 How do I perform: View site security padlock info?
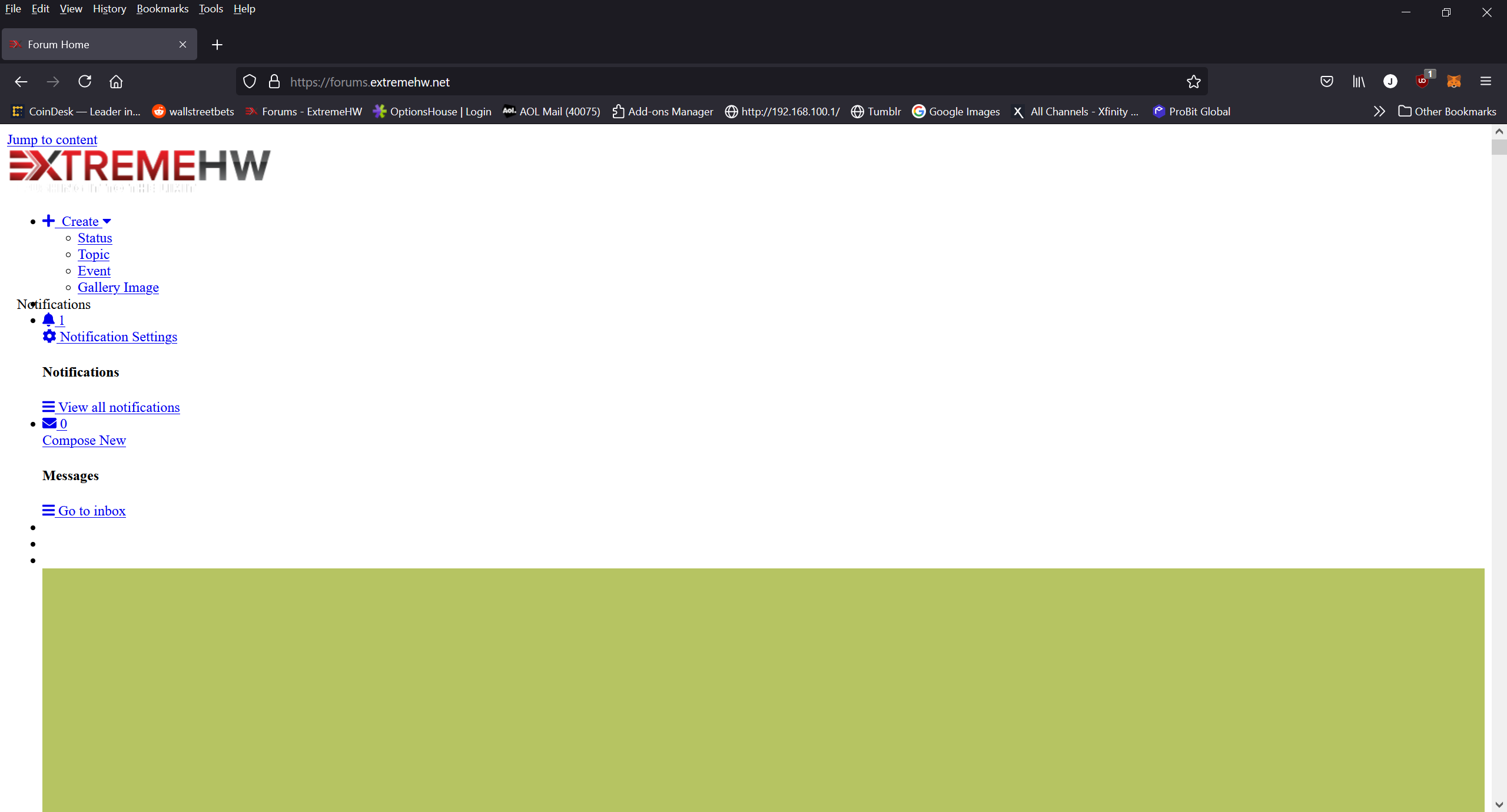(274, 82)
